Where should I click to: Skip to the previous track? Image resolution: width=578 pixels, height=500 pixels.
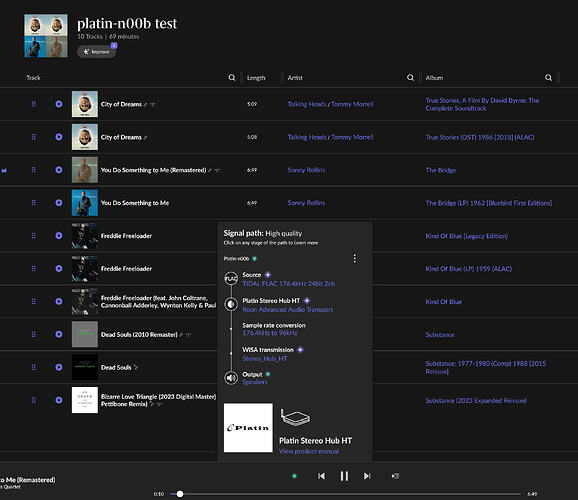click(321, 476)
